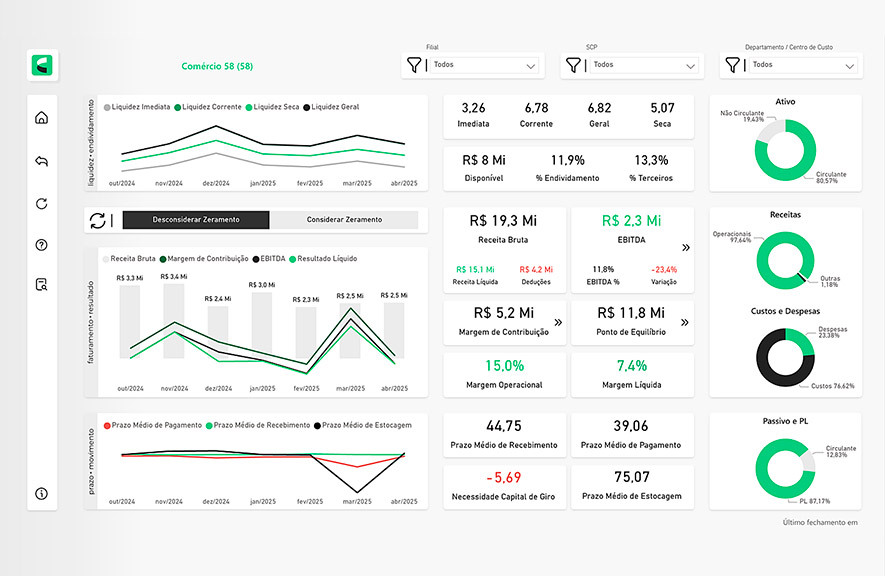Click the info icon at sidebar bottom

41,493
